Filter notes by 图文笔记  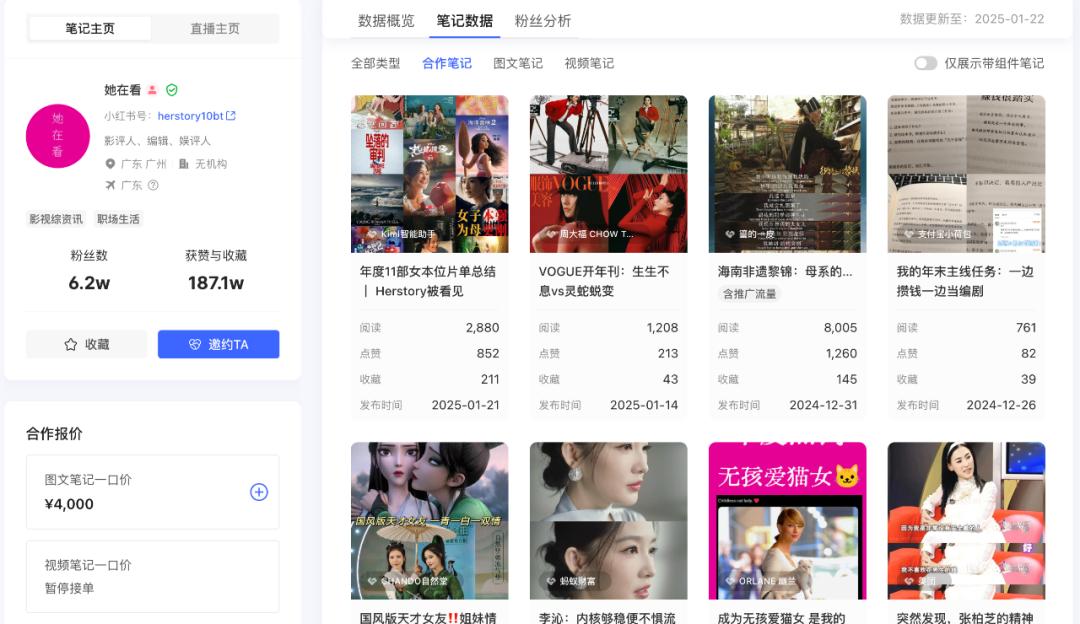coord(520,62)
